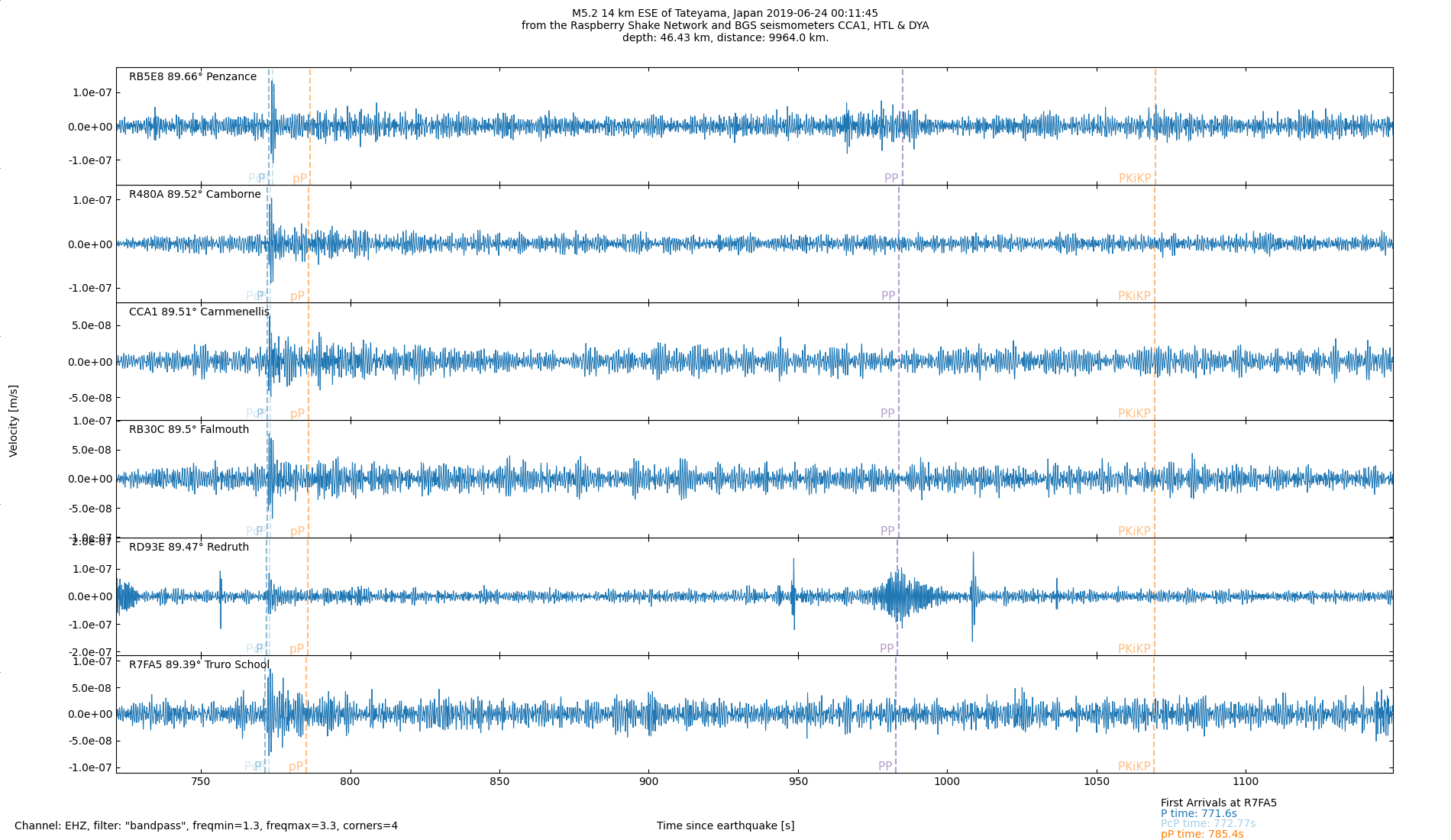This screenshot has width=1451, height=840.
Task: Click the PP phase label in the Falmouth panel
Action: point(887,531)
